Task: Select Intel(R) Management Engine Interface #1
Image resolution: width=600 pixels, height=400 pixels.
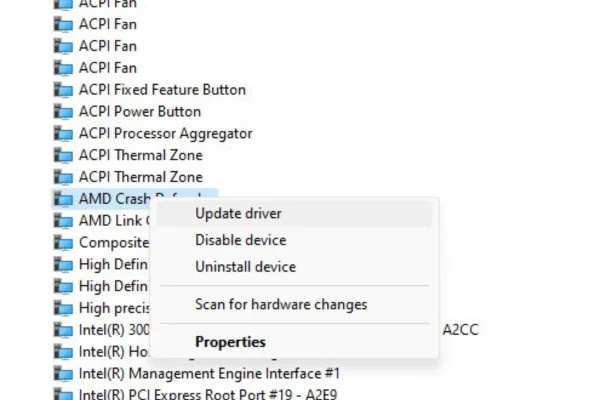Action: click(x=209, y=373)
